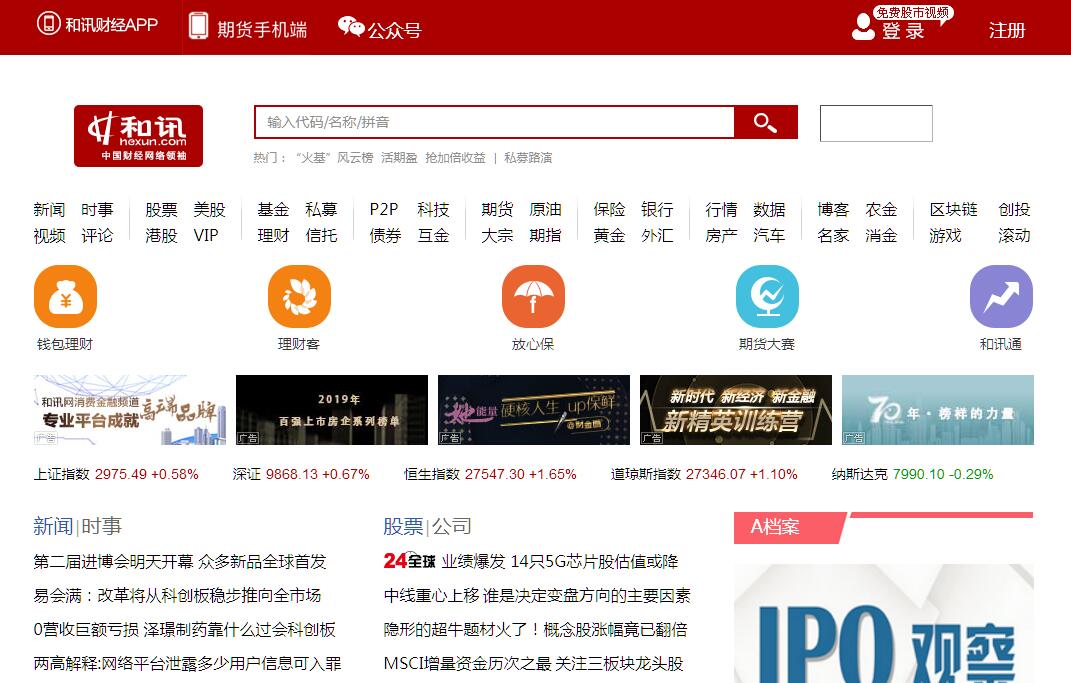This screenshot has width=1071, height=683.
Task: Click the 钱包理财 money bag icon
Action: [65, 297]
